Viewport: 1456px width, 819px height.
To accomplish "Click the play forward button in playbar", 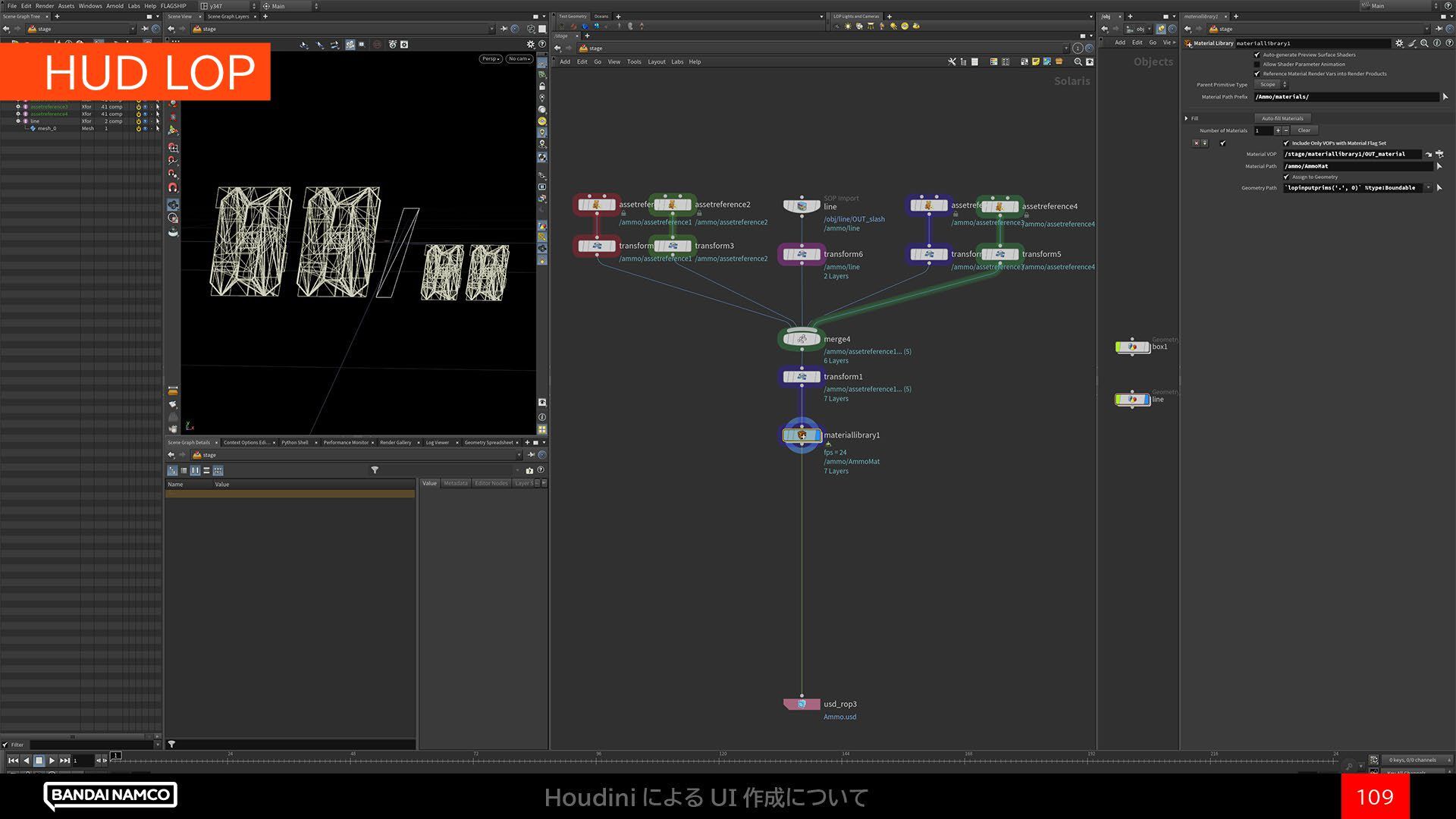I will (x=52, y=760).
